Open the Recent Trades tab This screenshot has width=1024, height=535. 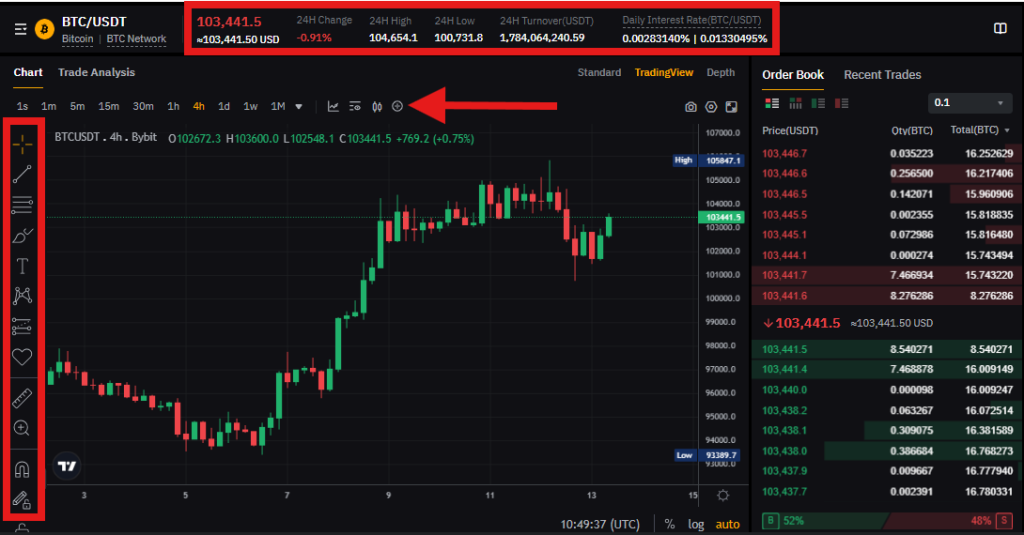click(x=882, y=75)
